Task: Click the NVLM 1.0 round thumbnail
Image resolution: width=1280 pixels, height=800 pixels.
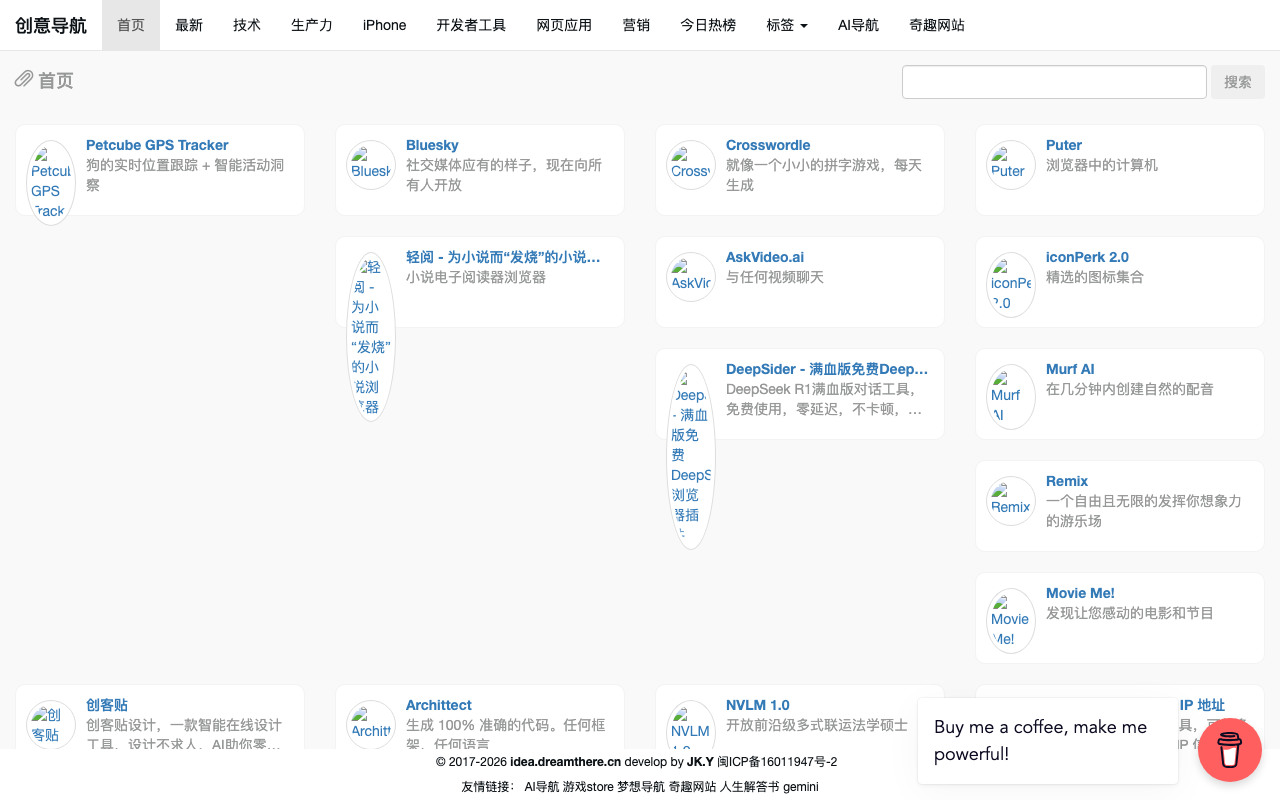Action: (691, 727)
